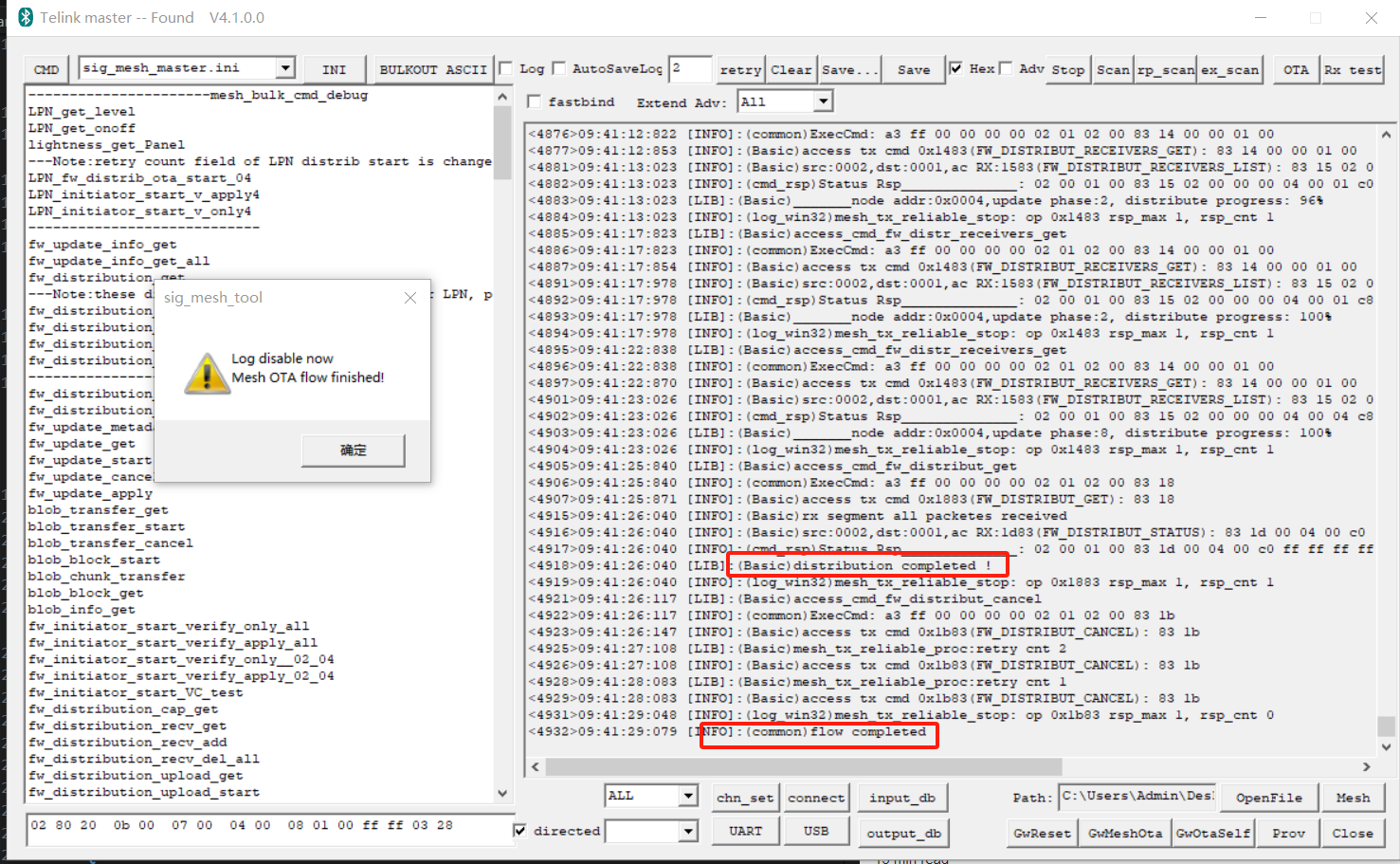Click the Bluetooth app icon in title bar

click(26, 17)
